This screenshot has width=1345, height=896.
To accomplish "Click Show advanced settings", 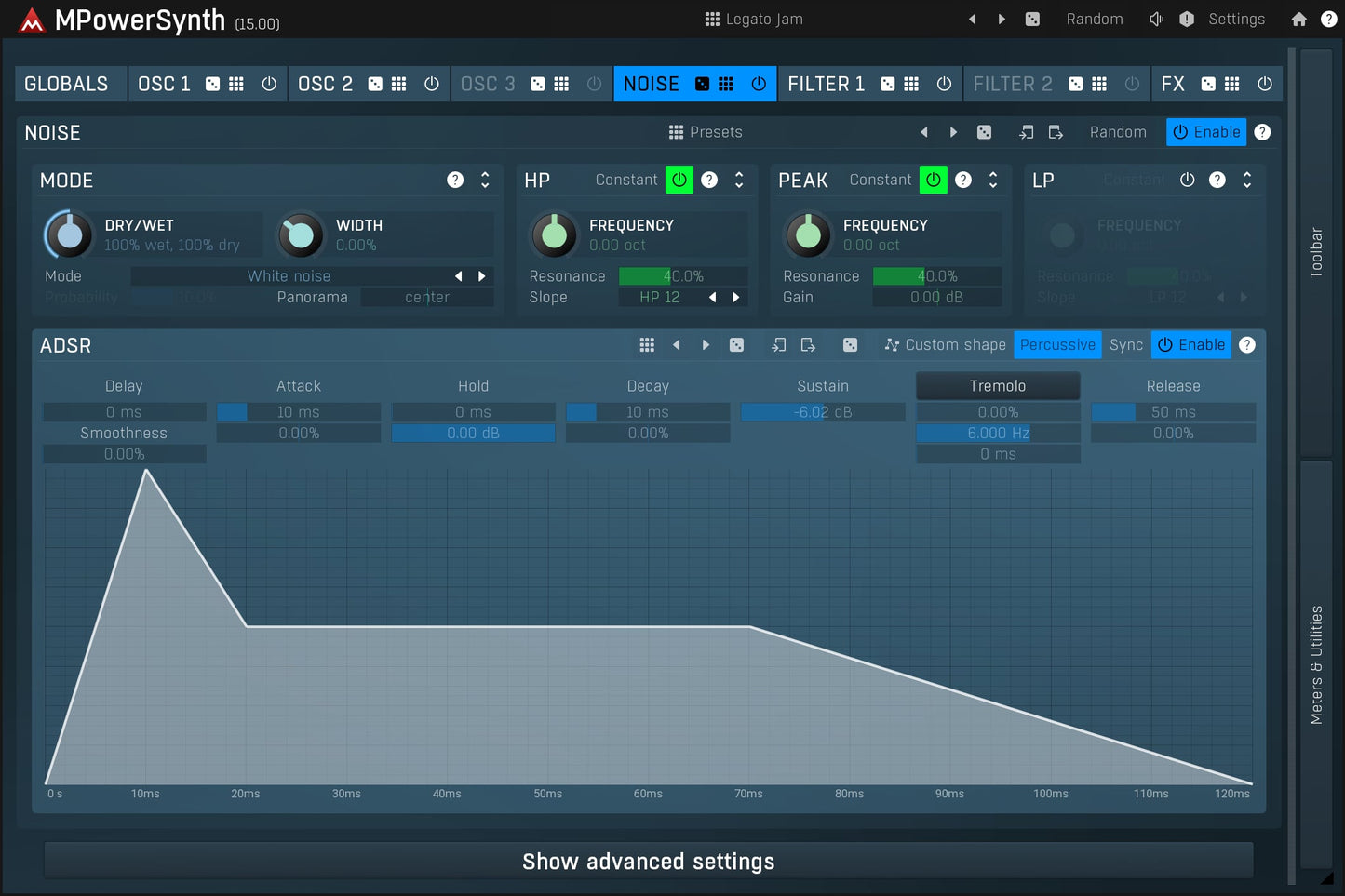I will [649, 861].
